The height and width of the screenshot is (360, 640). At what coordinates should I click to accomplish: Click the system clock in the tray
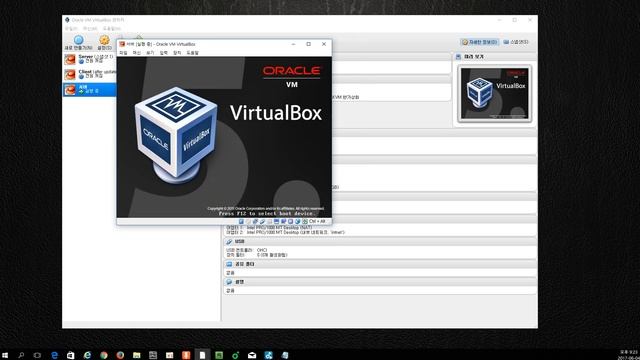(629, 355)
